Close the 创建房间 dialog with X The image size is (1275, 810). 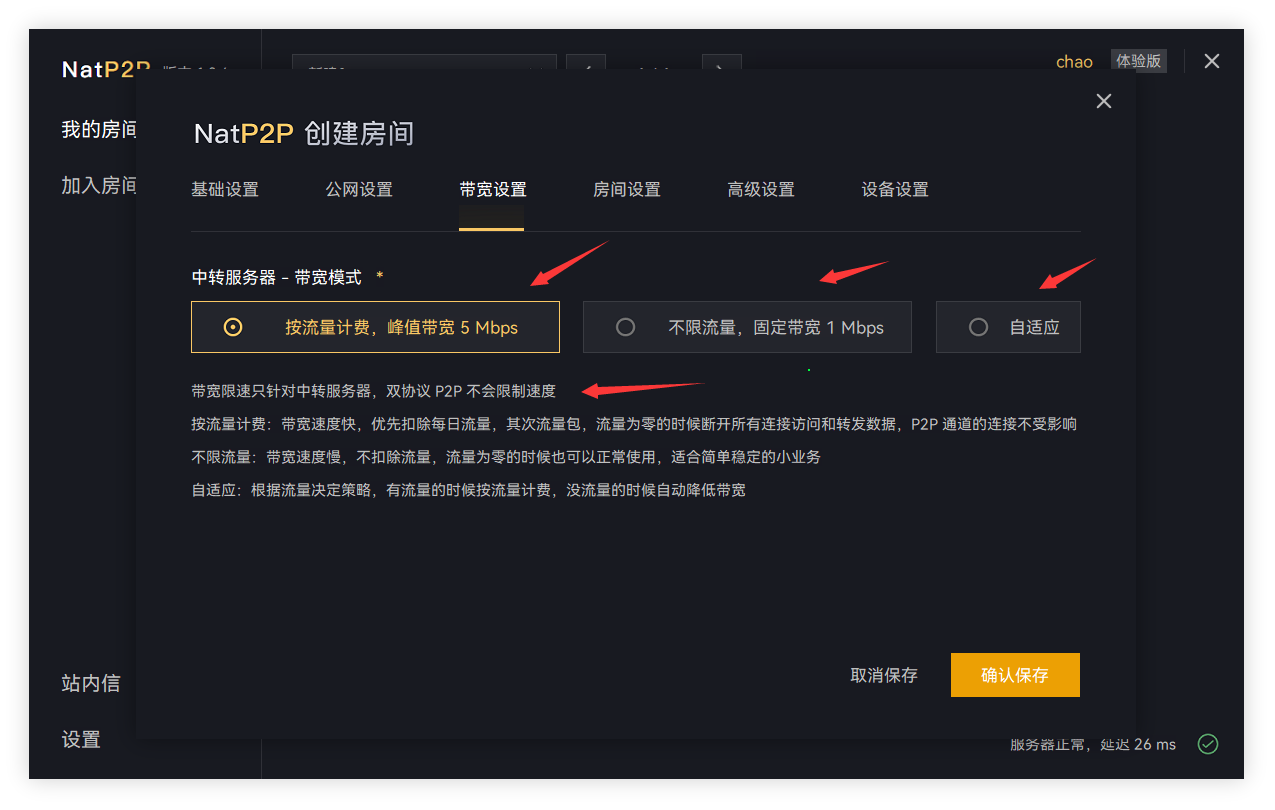pos(1104,101)
